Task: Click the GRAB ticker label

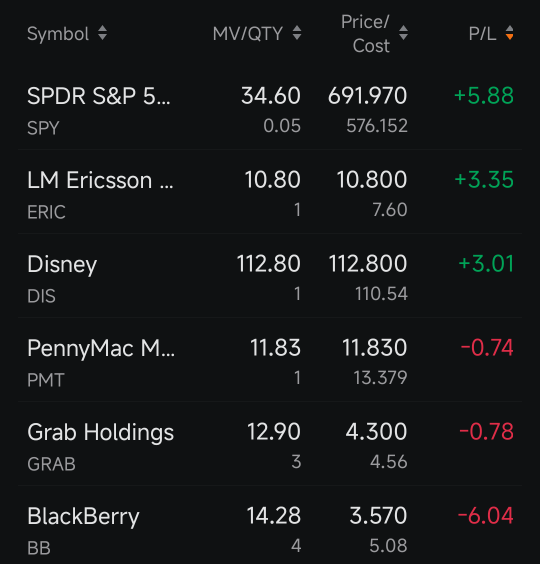Action: 51,464
